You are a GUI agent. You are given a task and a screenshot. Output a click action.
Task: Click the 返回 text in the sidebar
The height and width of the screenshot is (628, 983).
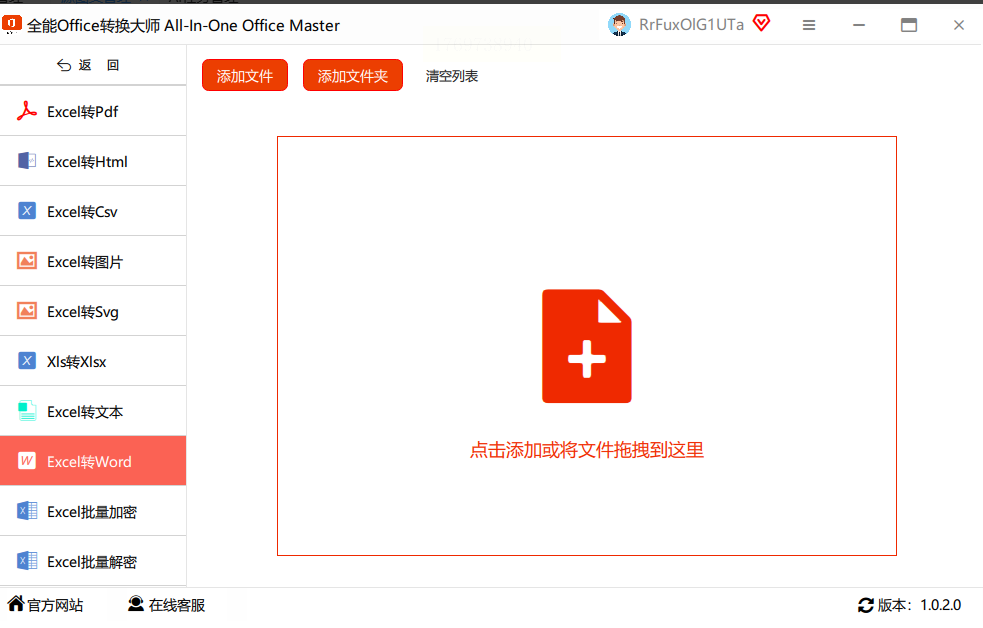(x=99, y=65)
